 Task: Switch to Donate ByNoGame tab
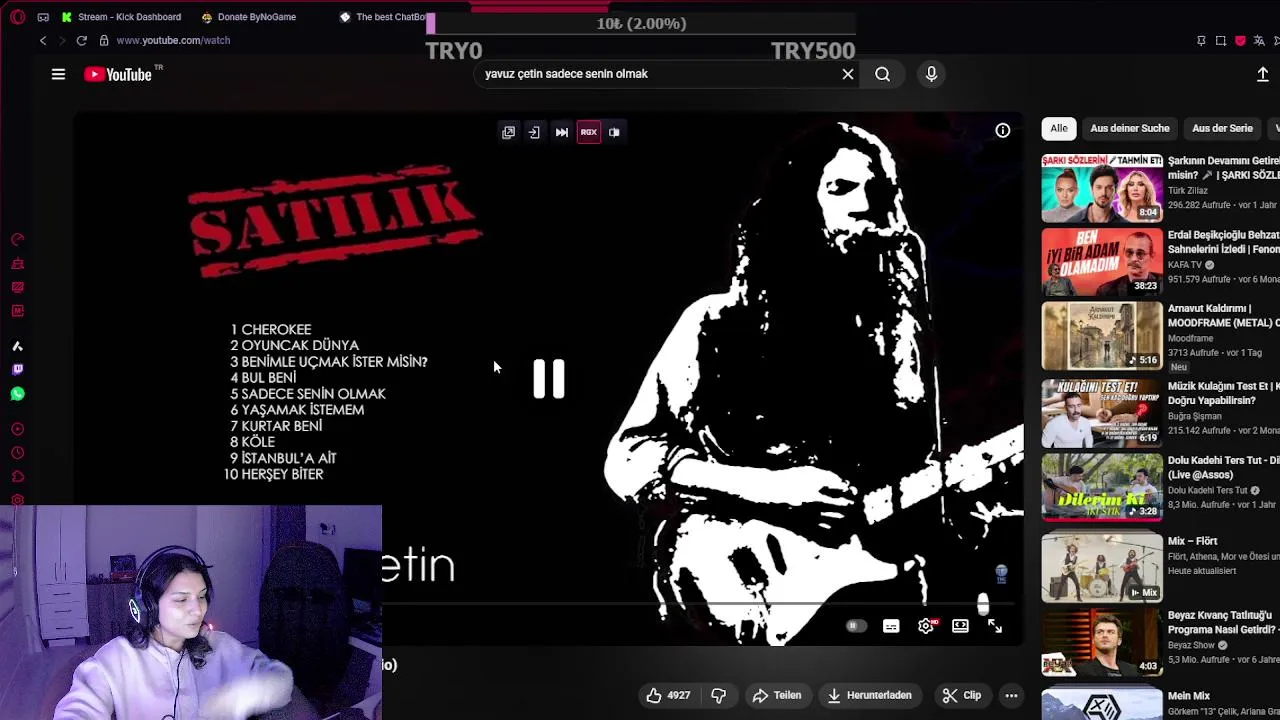click(248, 17)
